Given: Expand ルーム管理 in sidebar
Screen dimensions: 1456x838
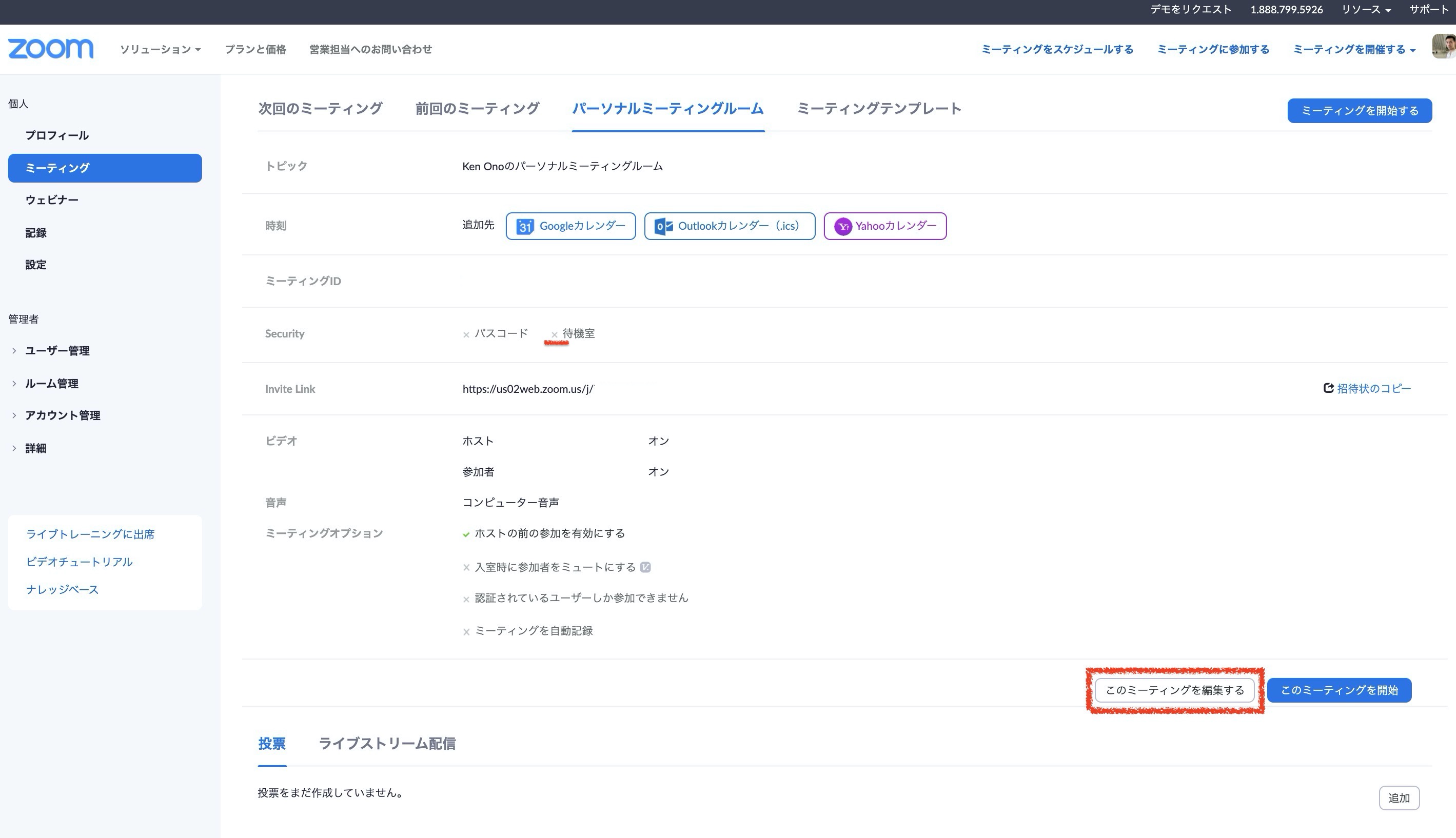Looking at the screenshot, I should (x=51, y=383).
